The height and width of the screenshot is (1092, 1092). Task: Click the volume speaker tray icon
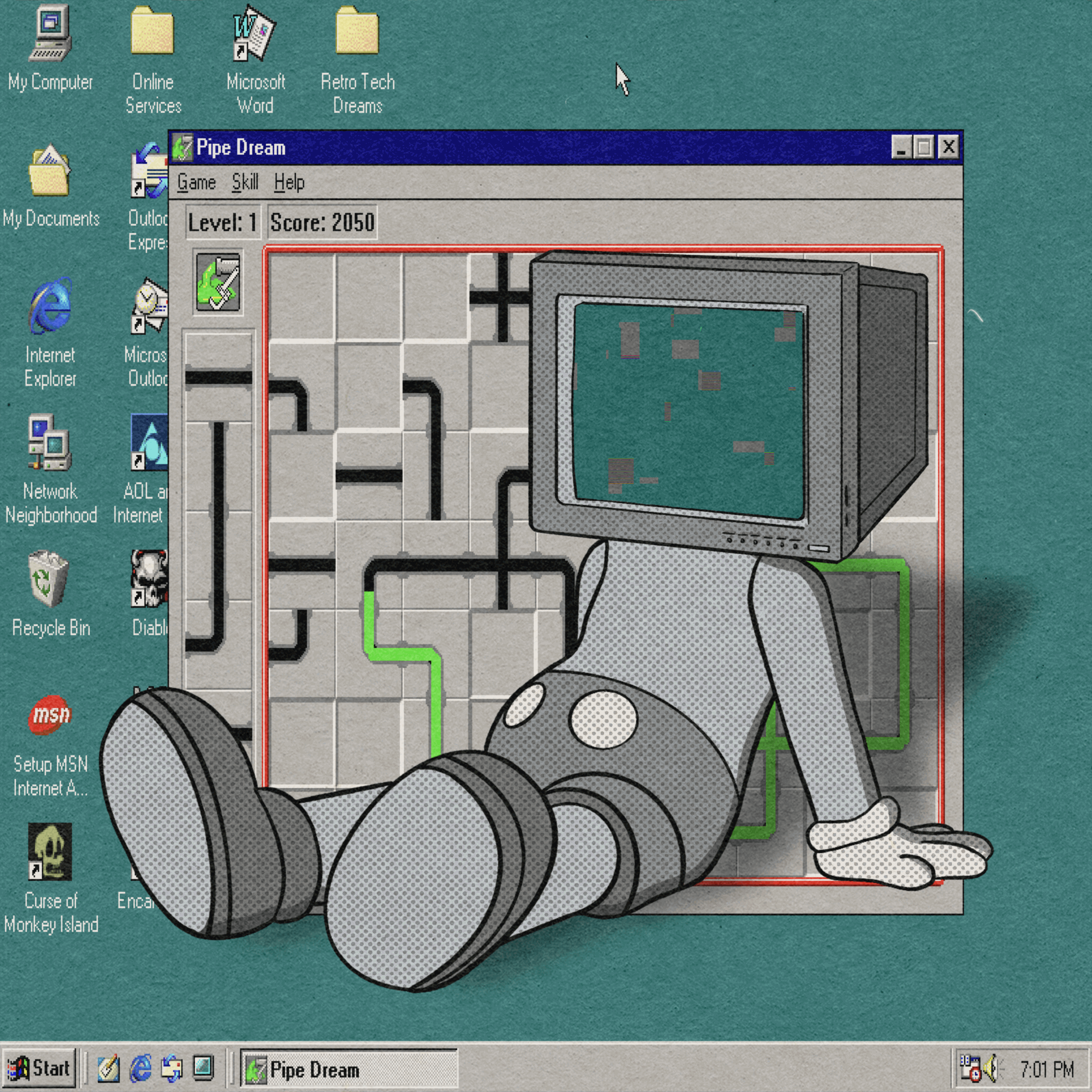pyautogui.click(x=993, y=1068)
